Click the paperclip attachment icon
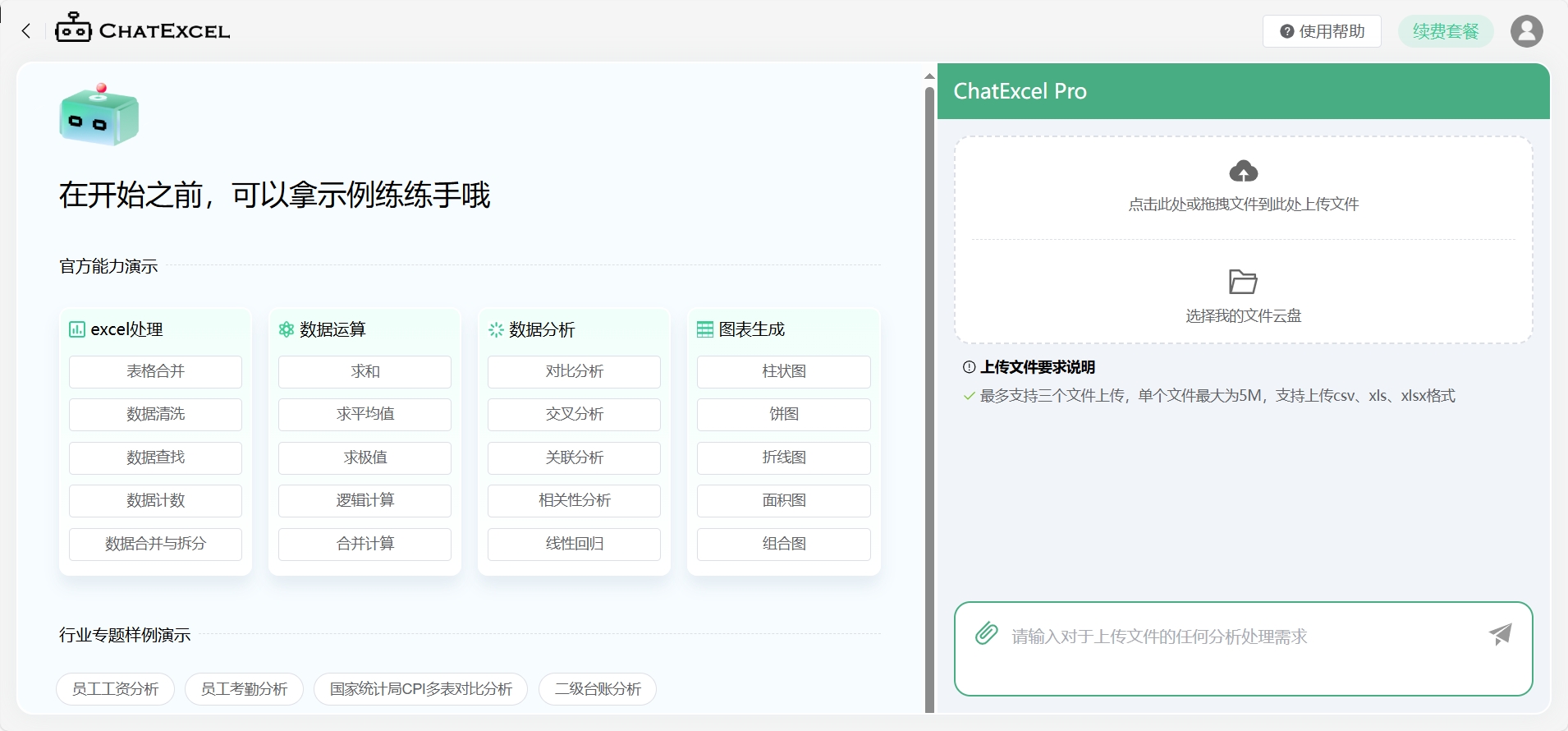This screenshot has height=731, width=1568. [x=986, y=633]
